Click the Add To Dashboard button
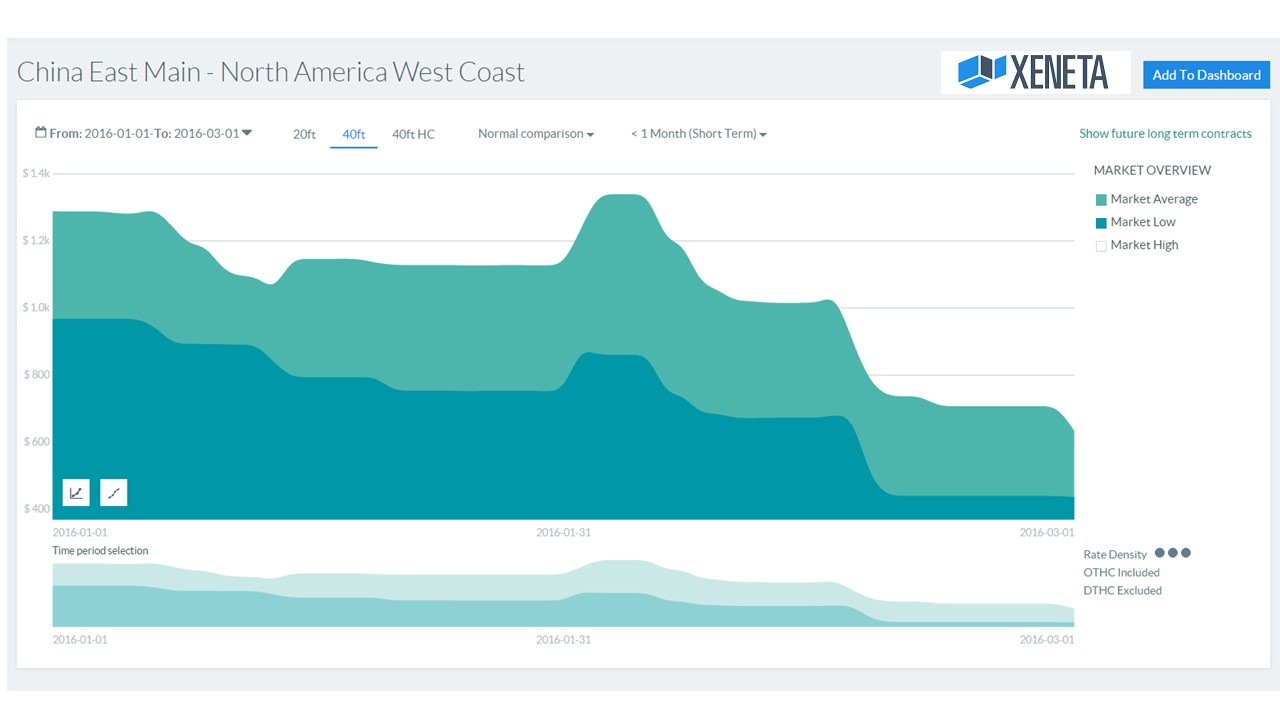Image resolution: width=1280 pixels, height=720 pixels. pos(1206,75)
